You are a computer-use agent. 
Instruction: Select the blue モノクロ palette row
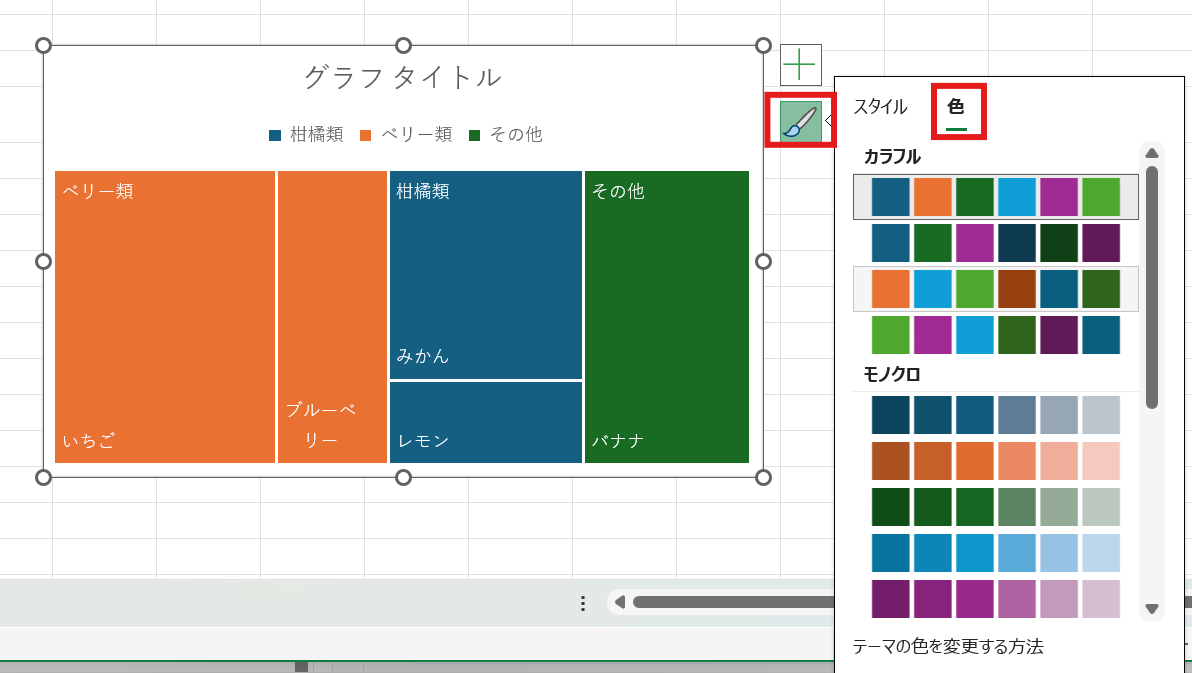995,553
